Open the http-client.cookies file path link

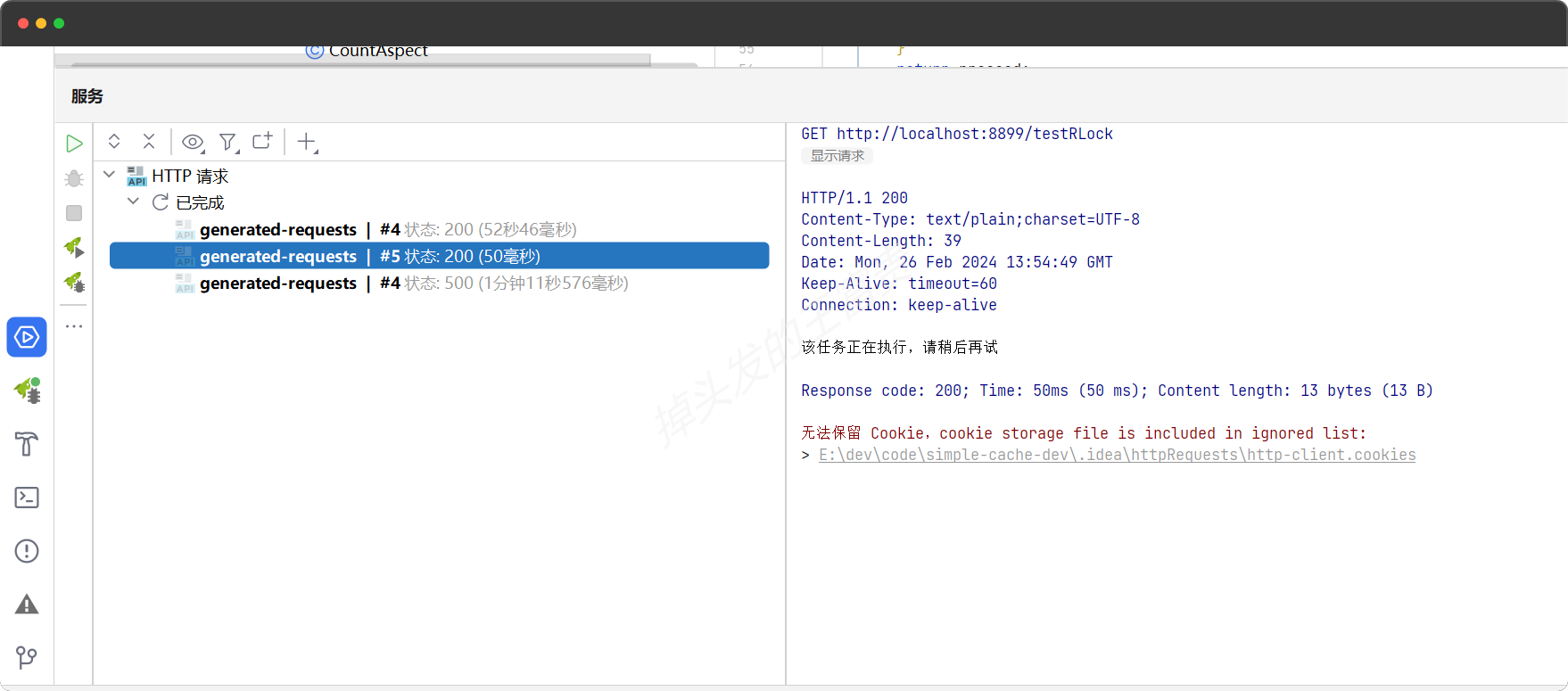pos(1117,455)
